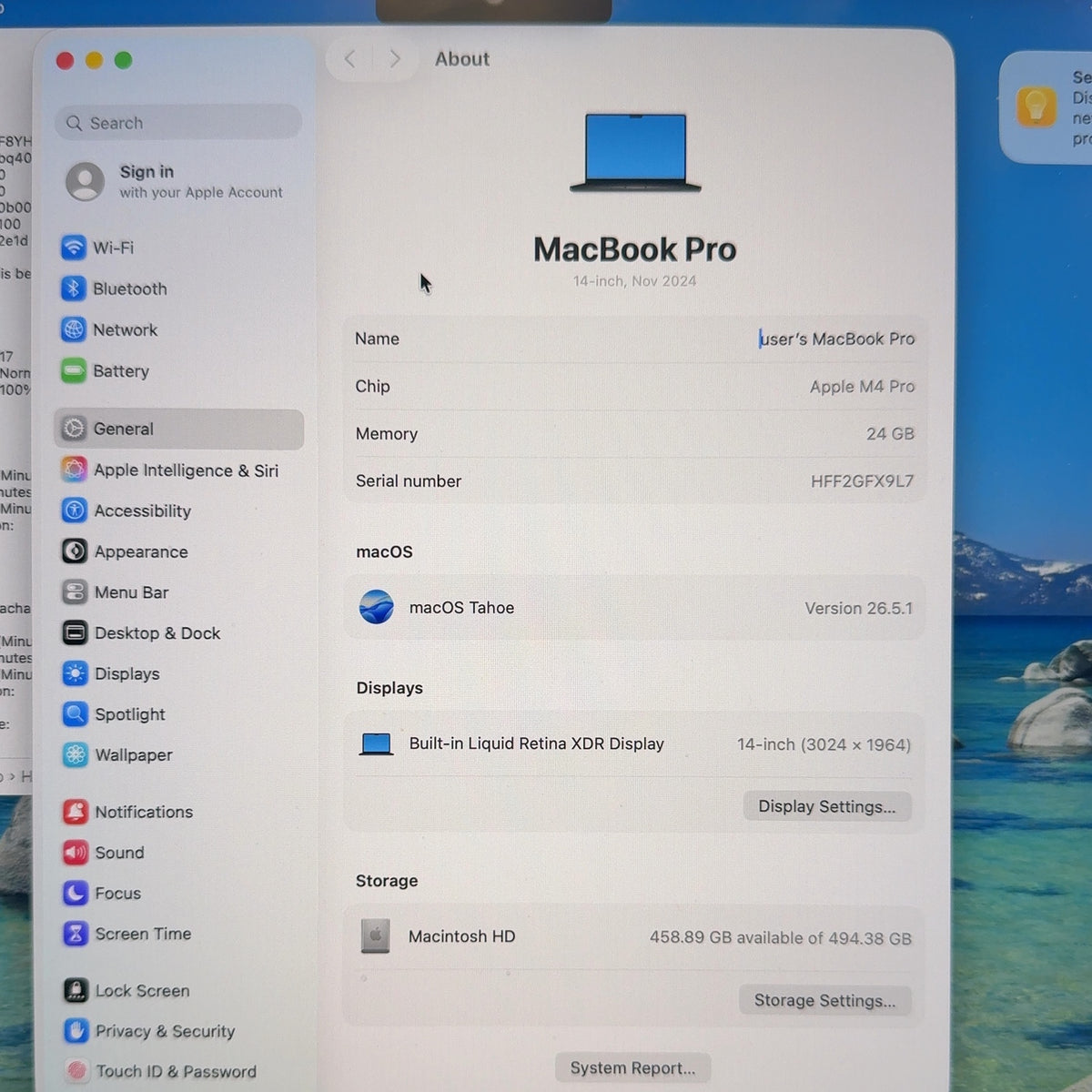Open the Spotlight magnifier icon
The image size is (1092, 1092).
pos(76,714)
